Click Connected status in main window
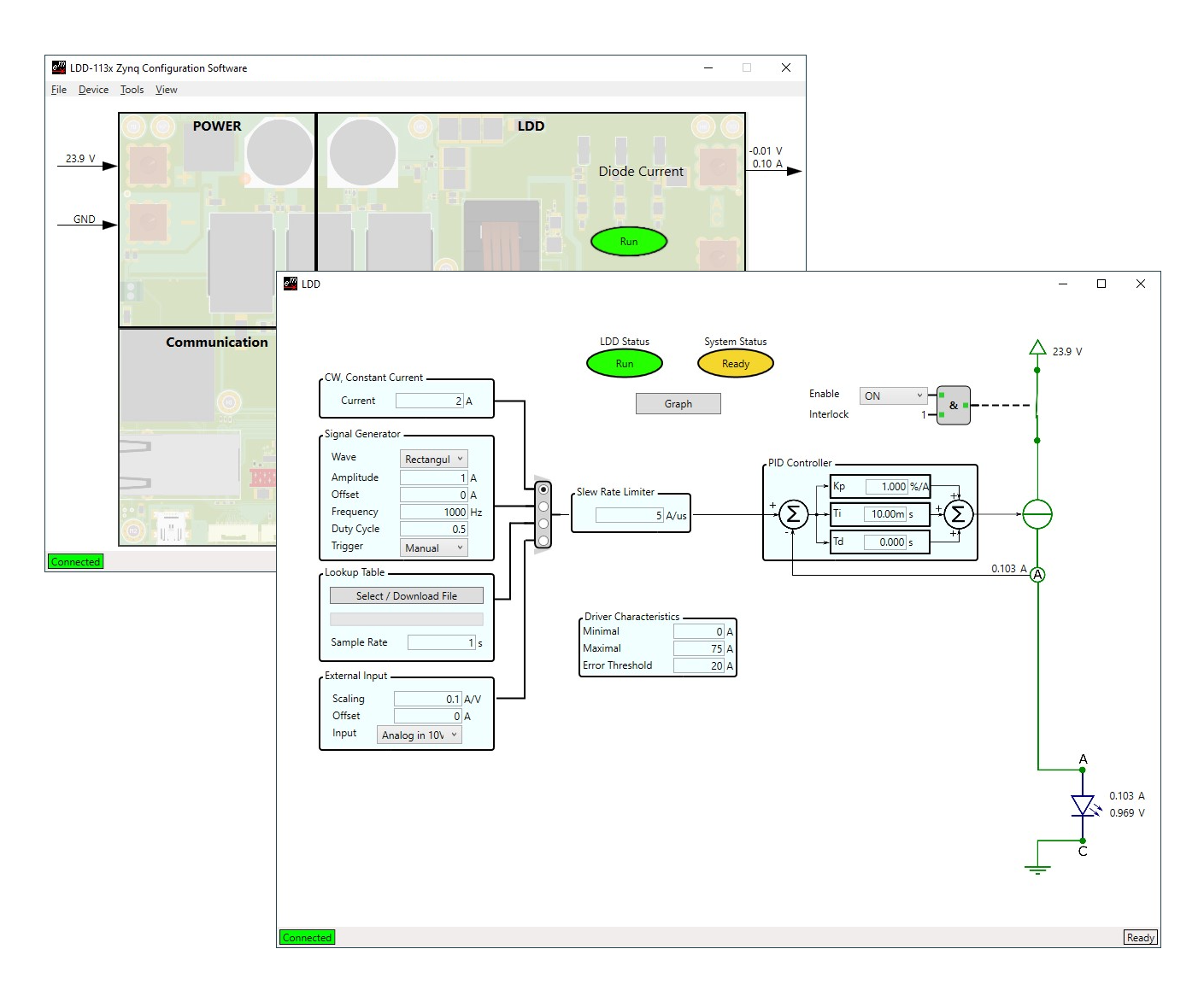 (75, 561)
